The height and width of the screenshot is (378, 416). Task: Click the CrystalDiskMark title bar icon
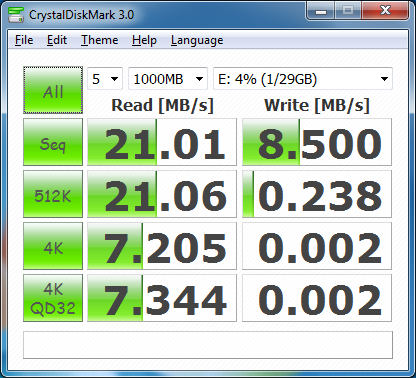16,14
